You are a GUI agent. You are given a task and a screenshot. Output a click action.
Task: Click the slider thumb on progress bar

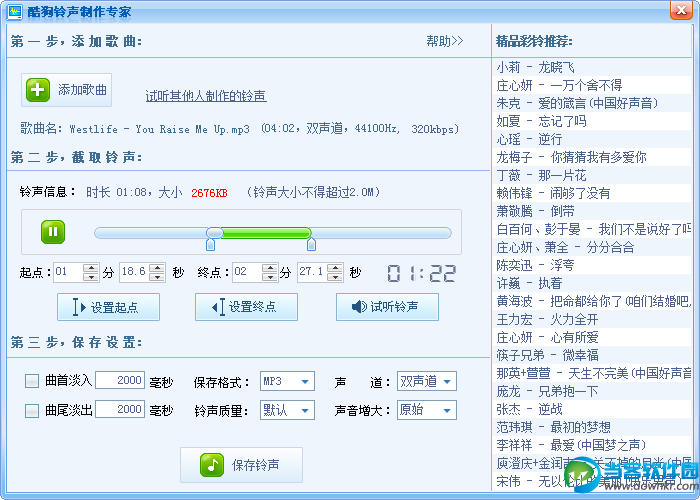[215, 233]
